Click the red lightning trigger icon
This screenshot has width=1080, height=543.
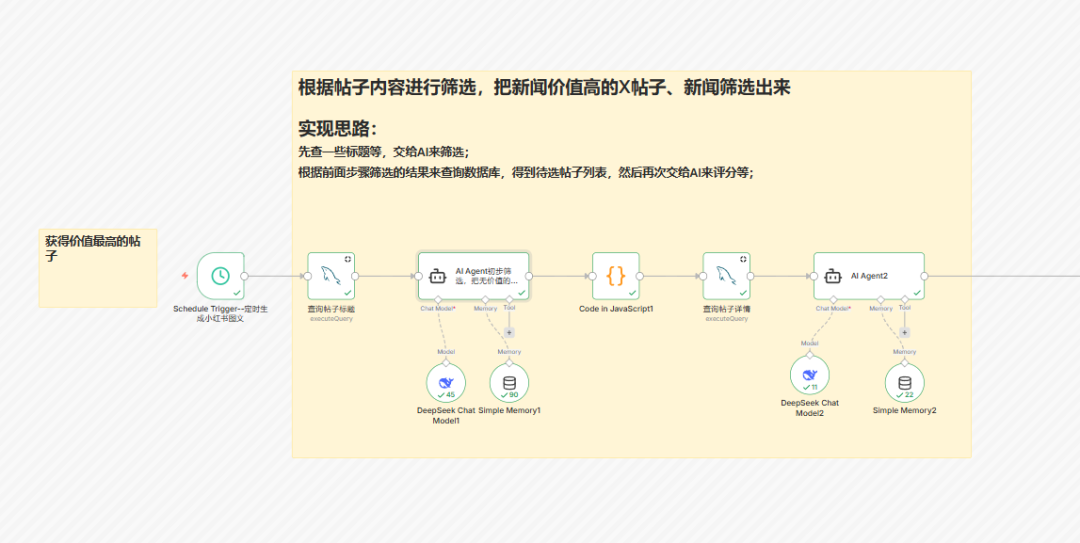(185, 276)
